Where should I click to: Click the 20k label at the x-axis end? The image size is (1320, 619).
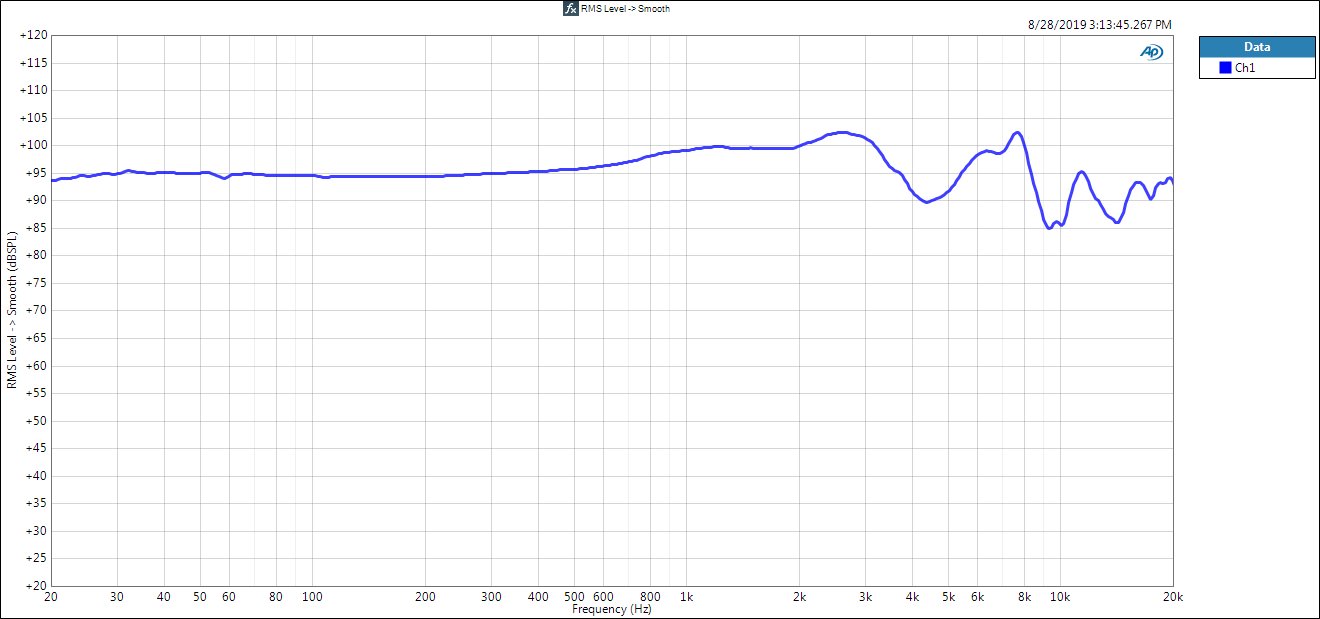pyautogui.click(x=1172, y=596)
